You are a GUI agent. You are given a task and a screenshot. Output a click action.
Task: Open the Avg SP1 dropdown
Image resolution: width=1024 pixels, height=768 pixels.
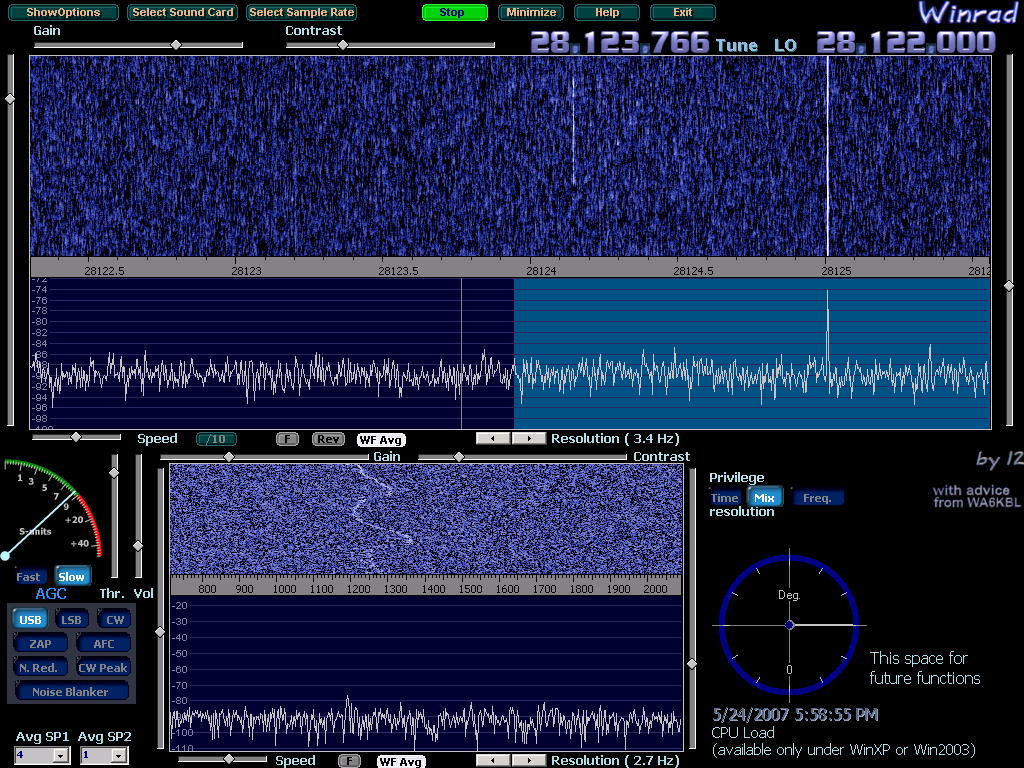pos(60,756)
